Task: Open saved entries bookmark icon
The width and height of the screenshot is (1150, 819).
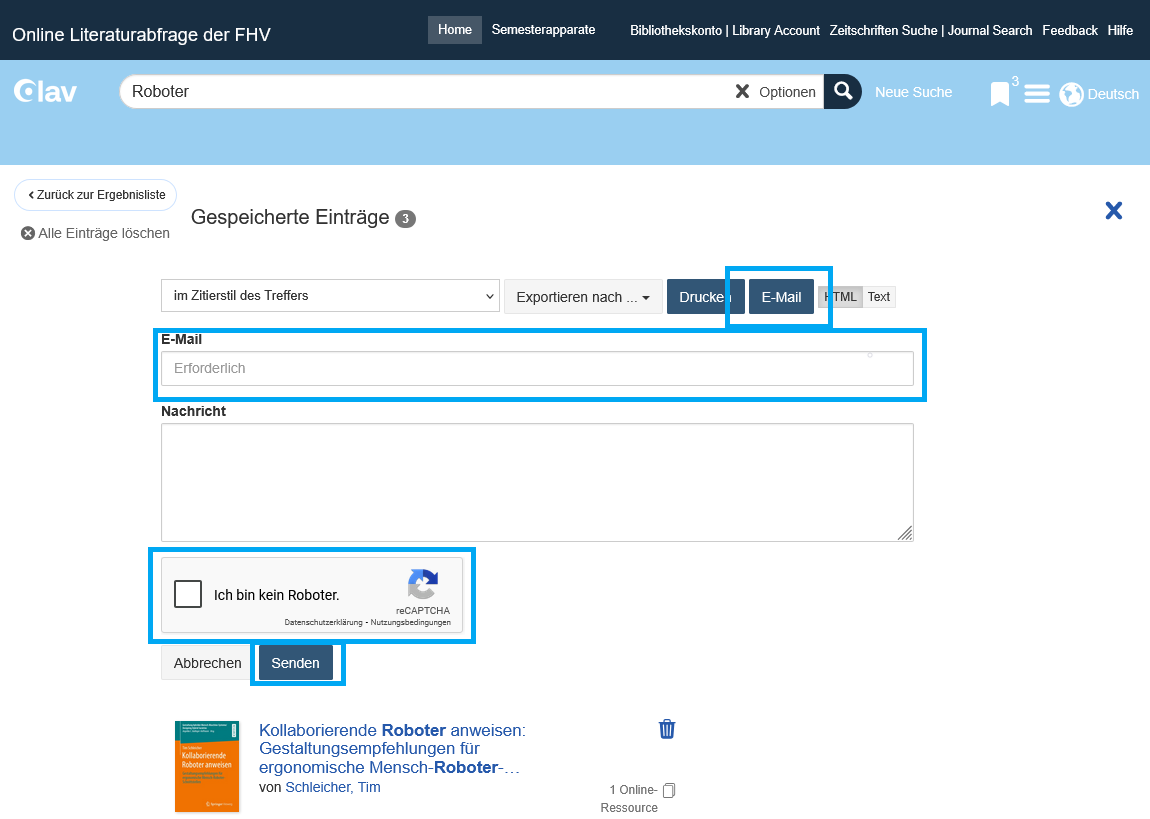Action: (x=1000, y=94)
